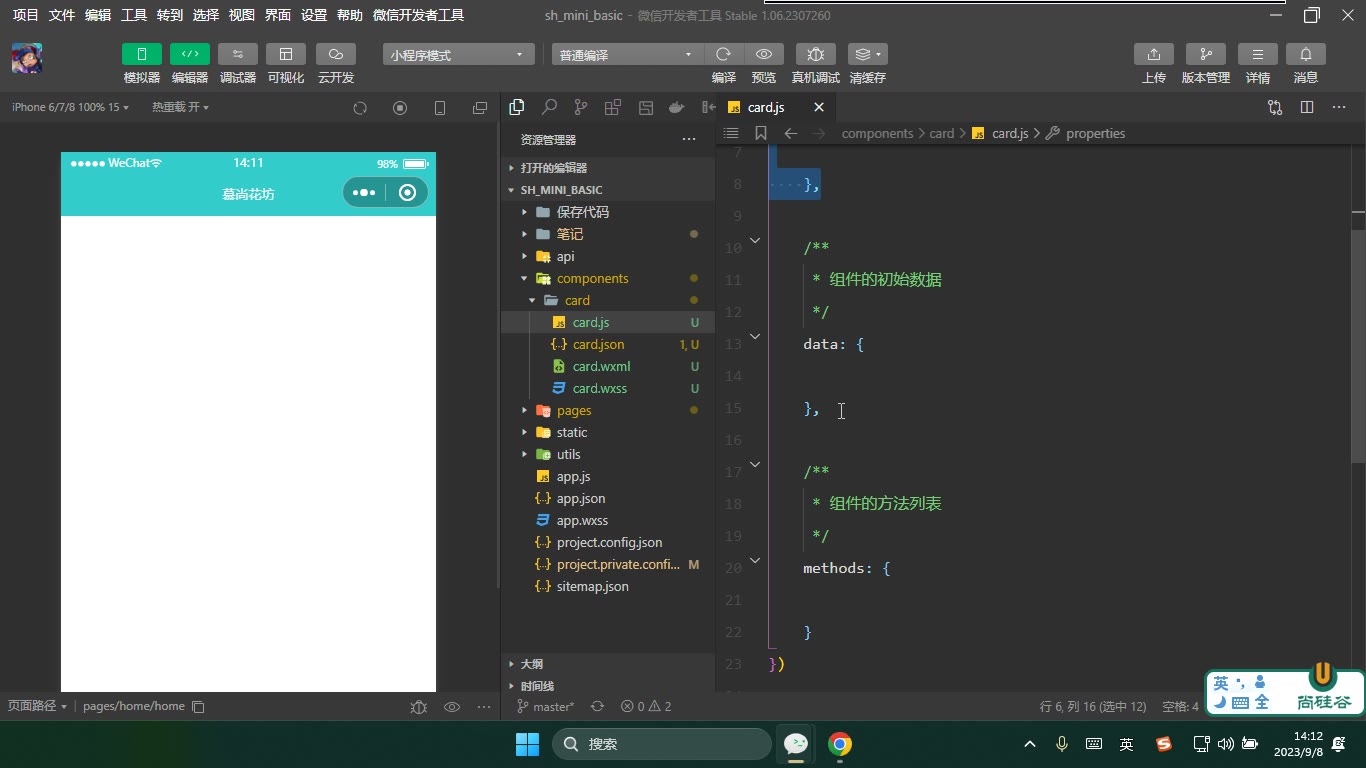1366x768 pixels.
Task: Open version management (版本管理) icon
Action: pyautogui.click(x=1205, y=54)
